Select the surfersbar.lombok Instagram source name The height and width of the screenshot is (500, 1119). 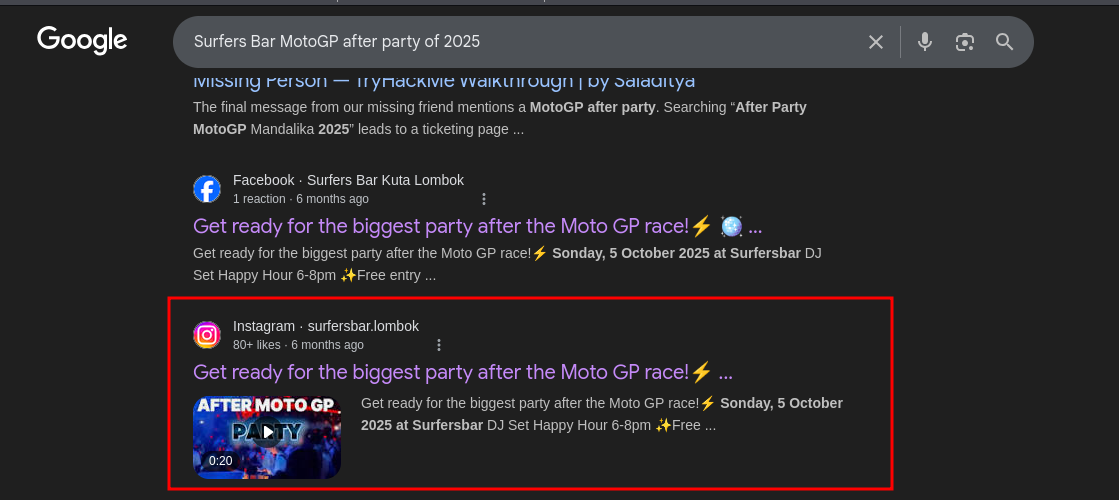pyautogui.click(x=363, y=326)
